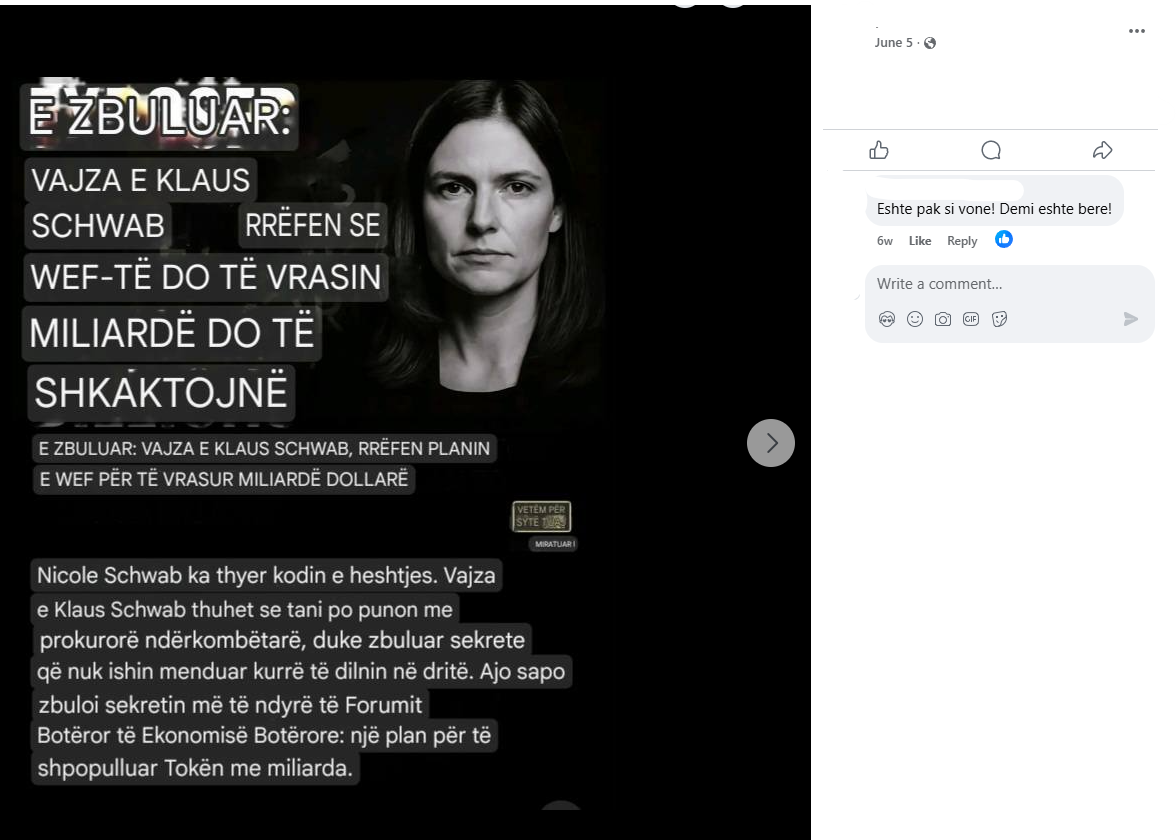Open the three-dot post options menu
Image resolution: width=1176 pixels, height=840 pixels.
click(x=1136, y=31)
